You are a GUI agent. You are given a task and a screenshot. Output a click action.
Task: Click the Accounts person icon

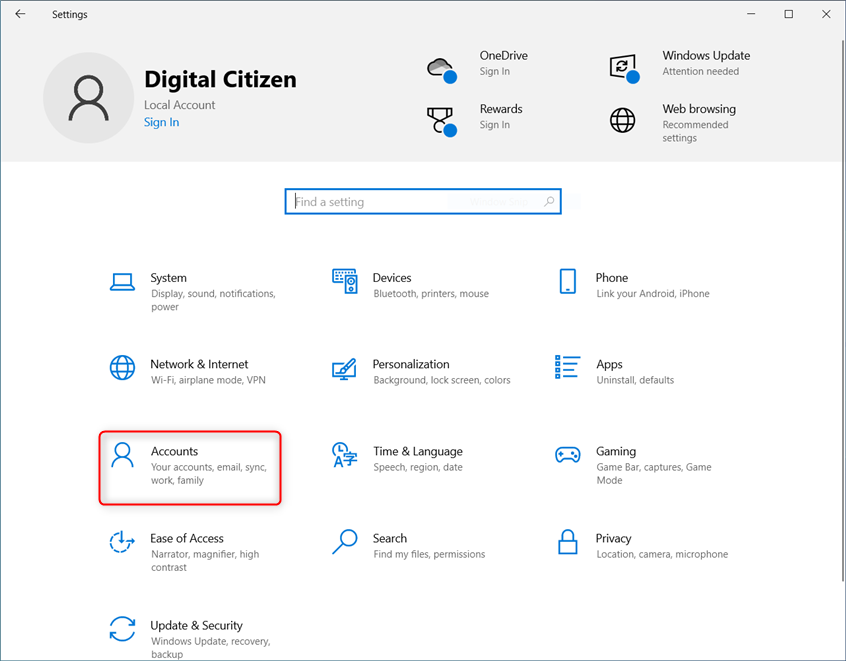[122, 455]
